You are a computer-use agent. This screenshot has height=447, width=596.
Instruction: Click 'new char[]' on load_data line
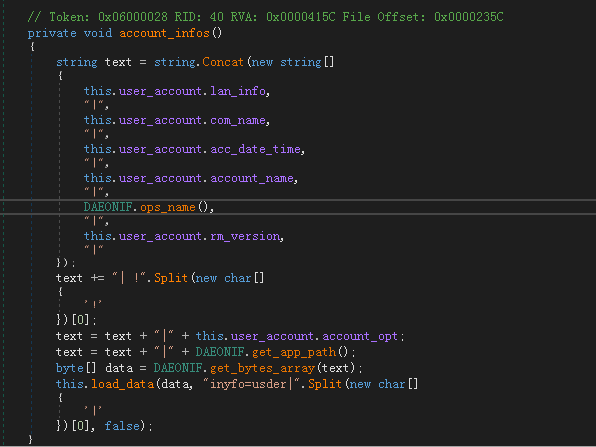(384, 384)
